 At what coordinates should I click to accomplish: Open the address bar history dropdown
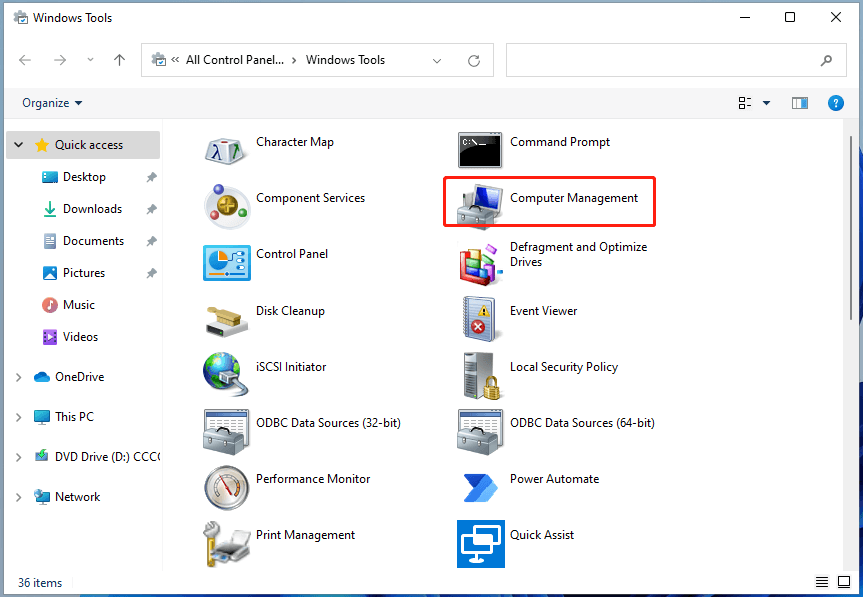click(437, 60)
